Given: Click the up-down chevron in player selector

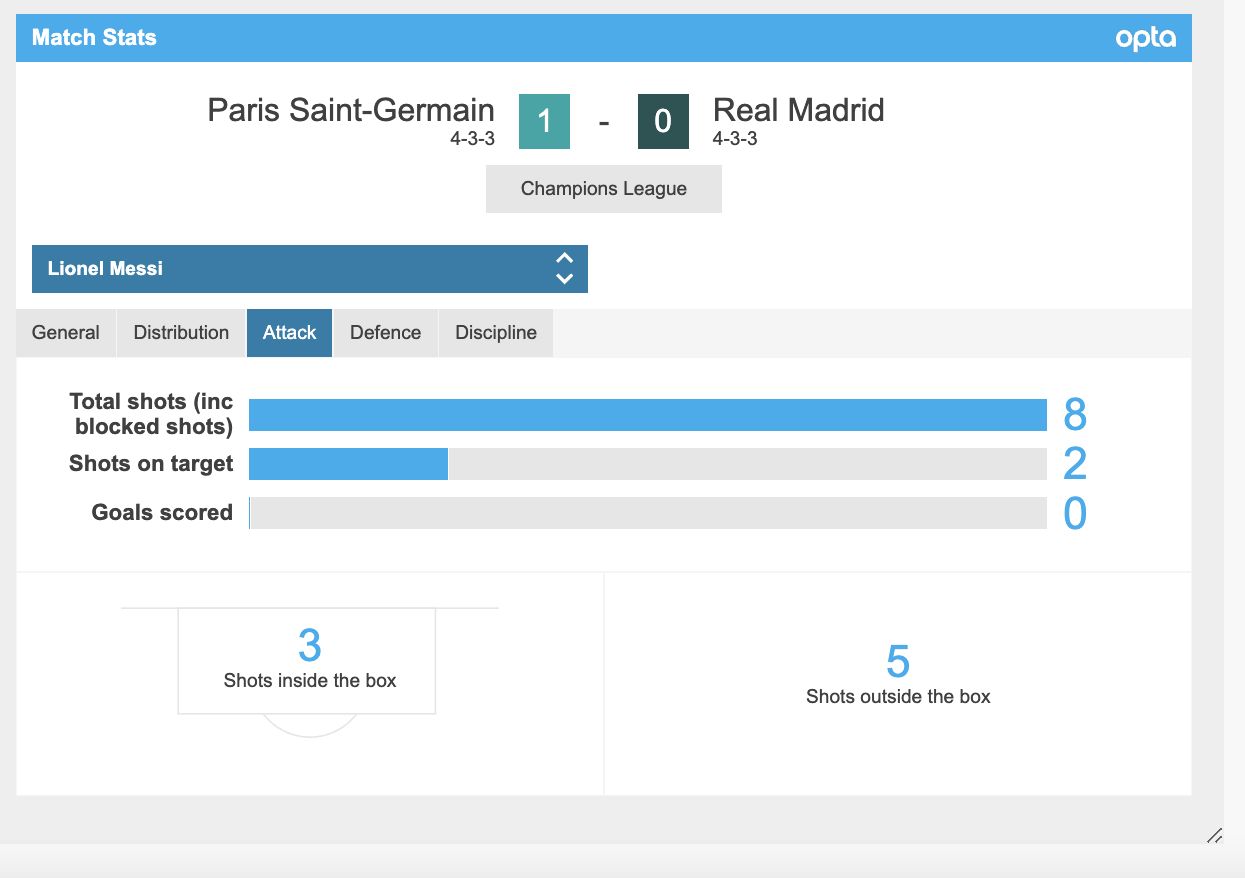Looking at the screenshot, I should 564,268.
